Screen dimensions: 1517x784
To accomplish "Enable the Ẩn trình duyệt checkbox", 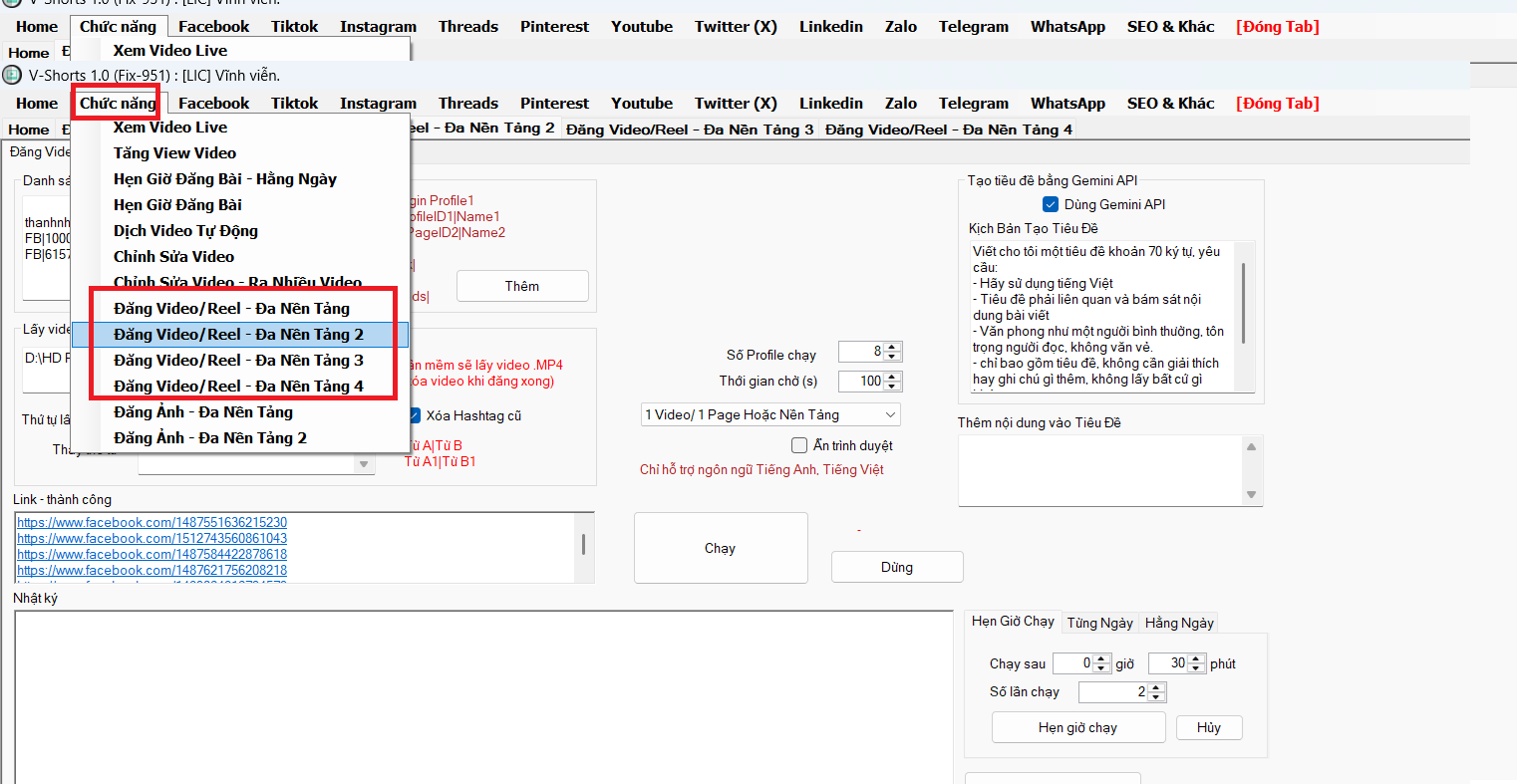I will 799,445.
